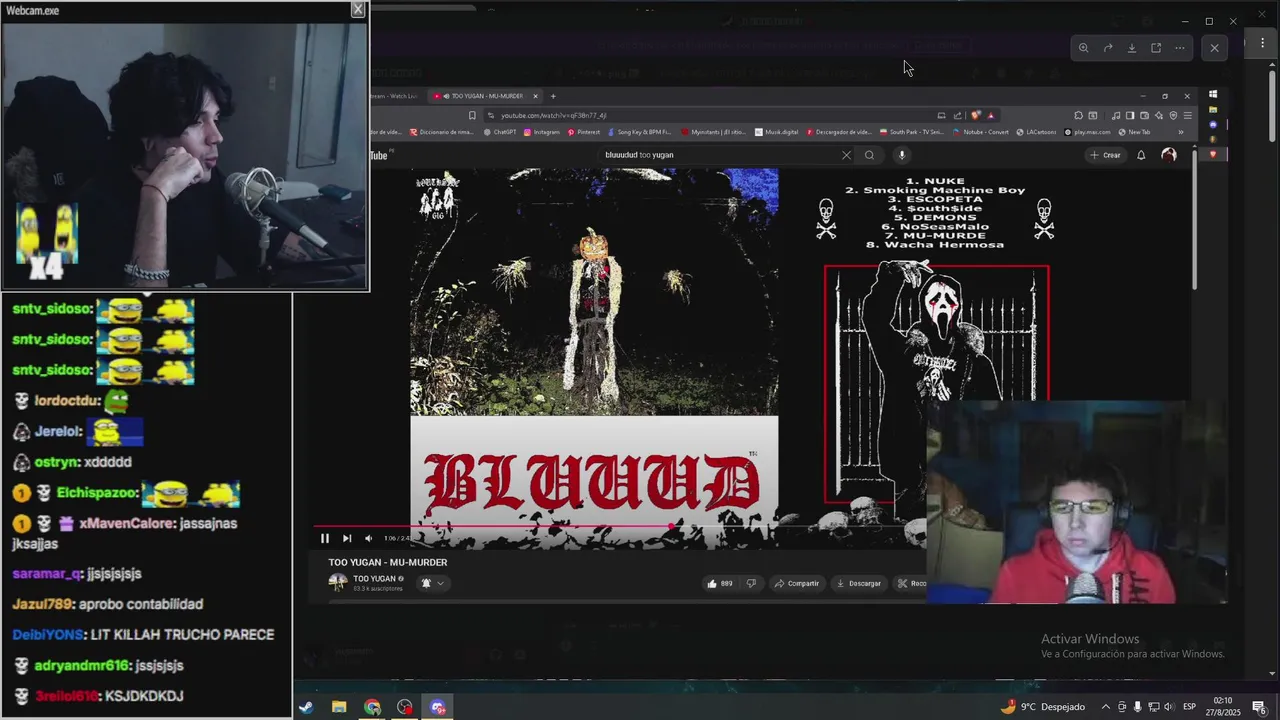Like the TOO YUGAN video
The width and height of the screenshot is (1280, 720).
coord(719,583)
